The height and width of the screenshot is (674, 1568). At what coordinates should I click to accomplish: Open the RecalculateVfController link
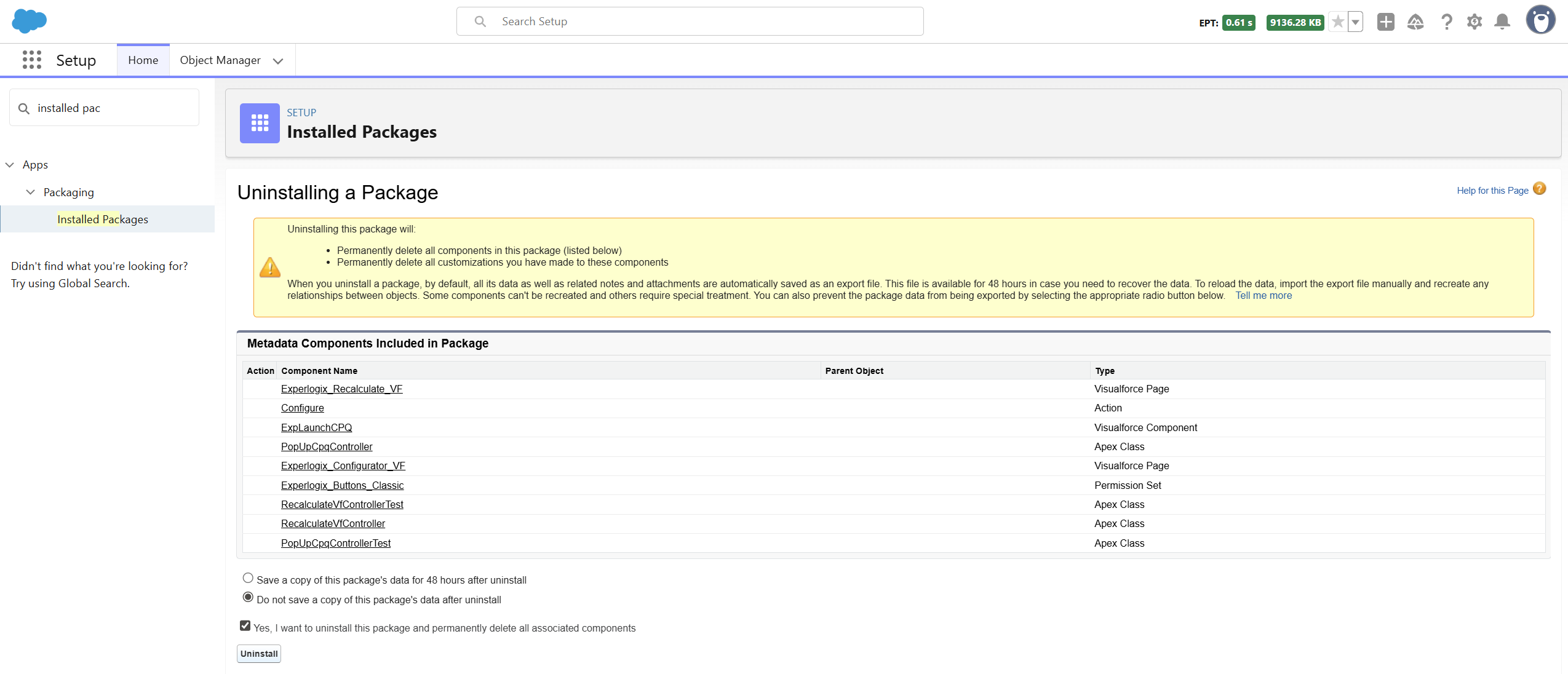click(333, 523)
